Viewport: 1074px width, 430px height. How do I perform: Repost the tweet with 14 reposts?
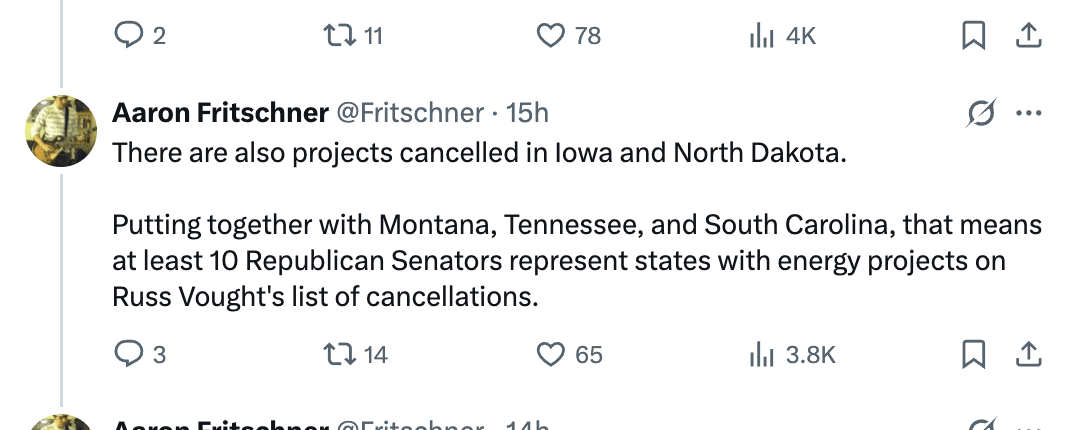334,354
